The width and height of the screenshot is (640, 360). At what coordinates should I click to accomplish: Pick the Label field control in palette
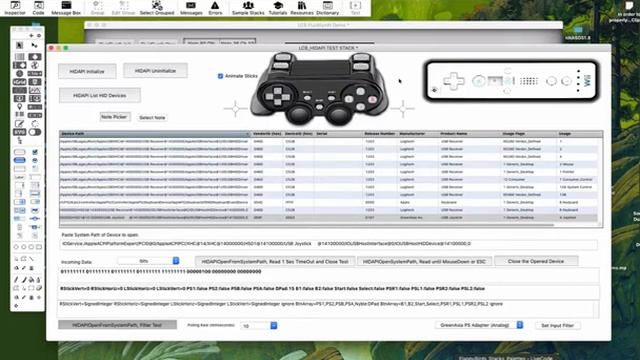[20, 177]
